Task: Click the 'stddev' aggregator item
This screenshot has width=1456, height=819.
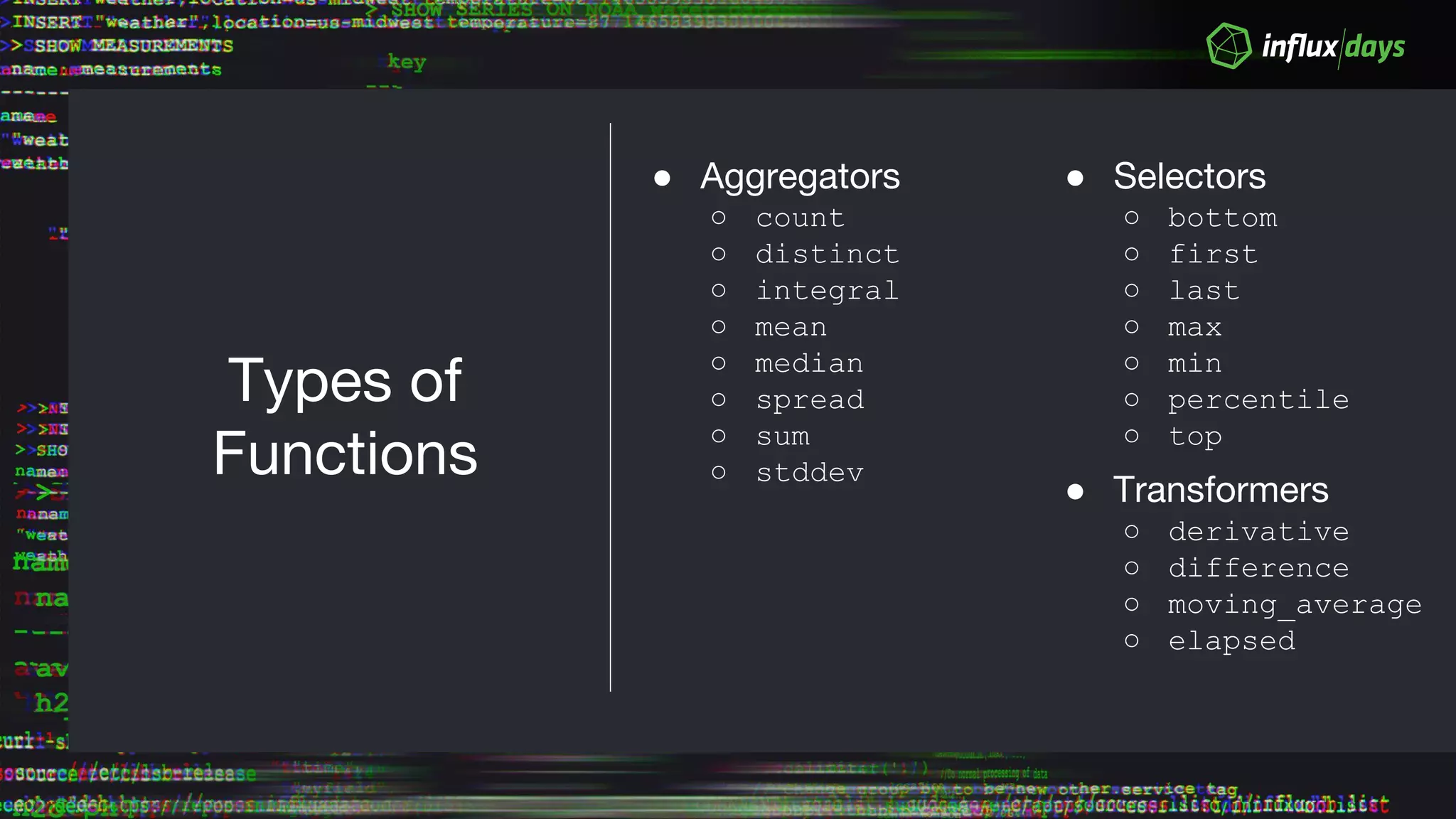Action: [x=810, y=472]
